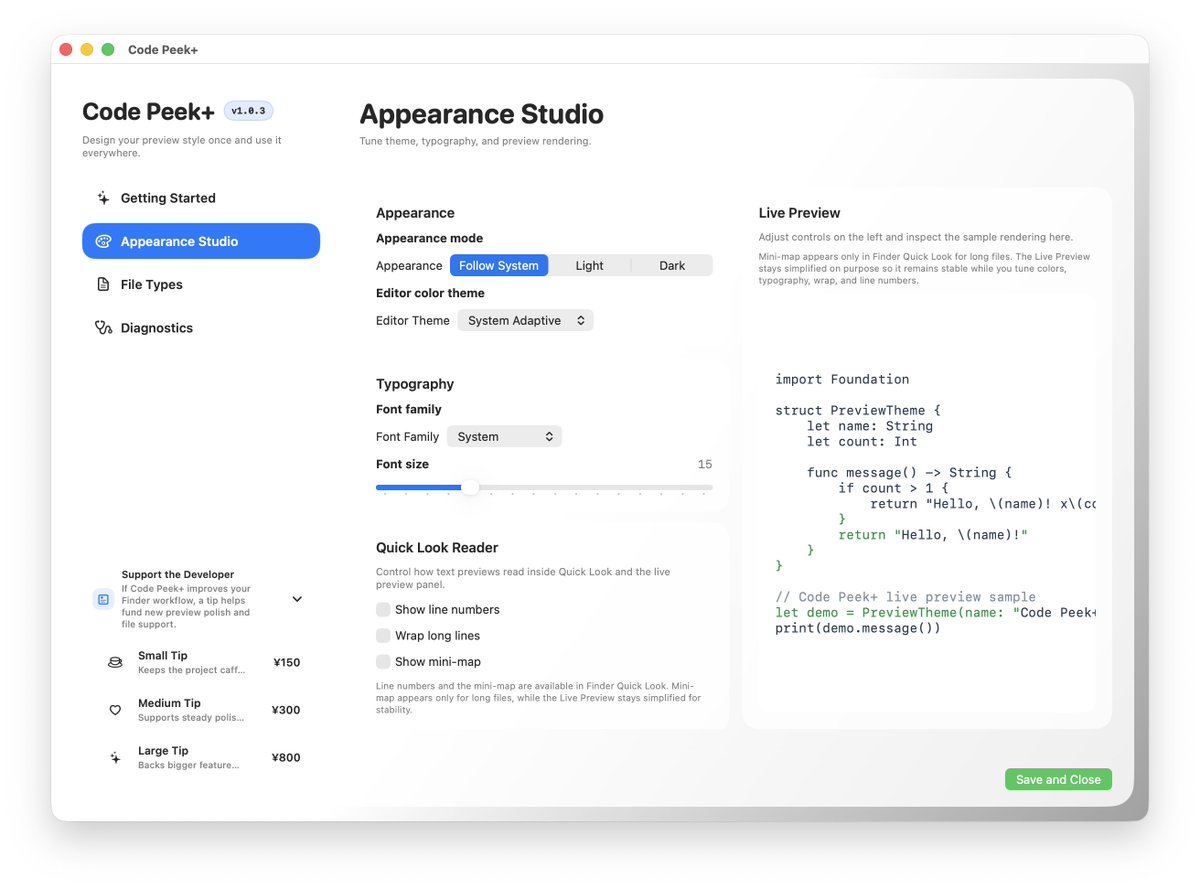1200x889 pixels.
Task: Click the Typography heading
Action: click(415, 384)
